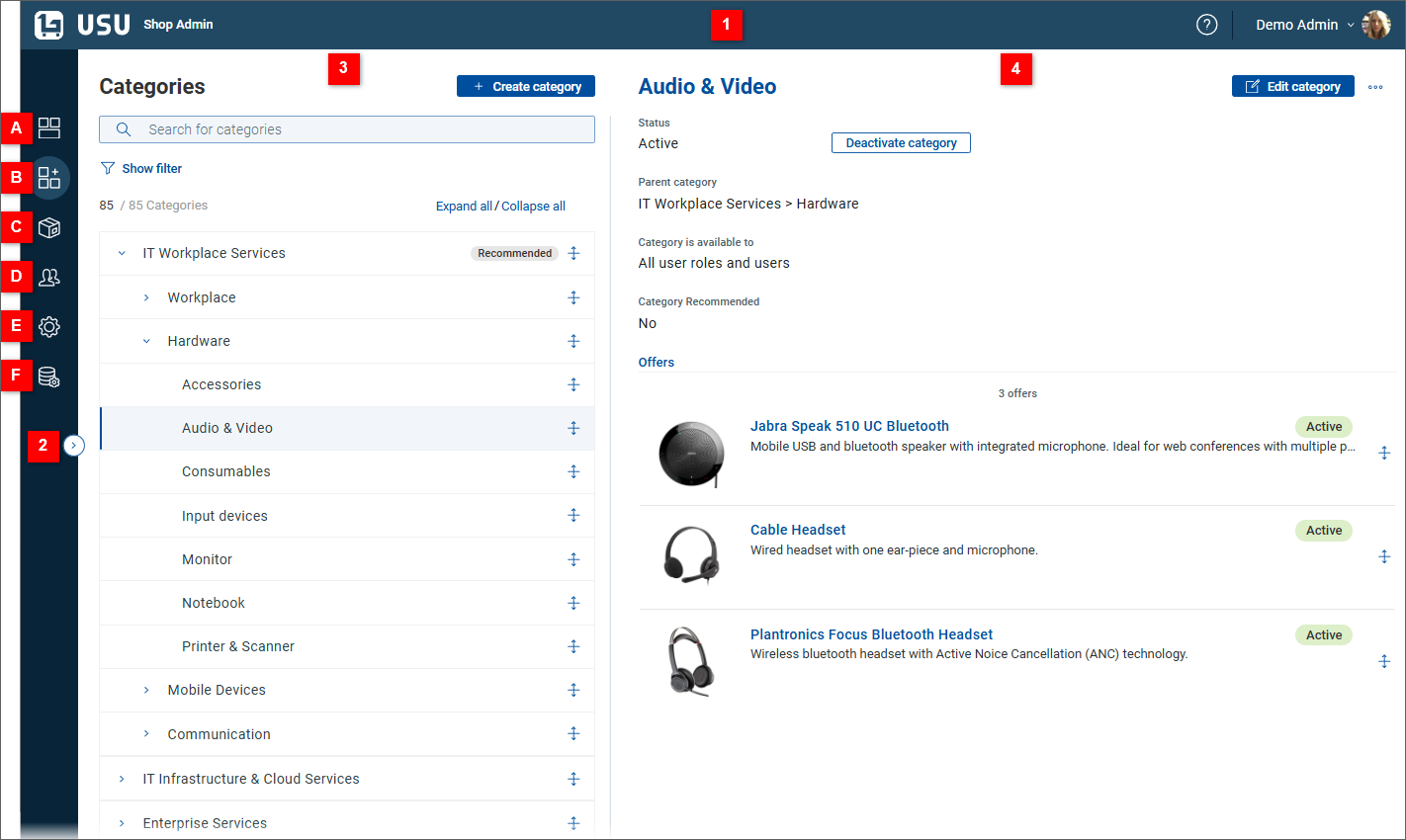The height and width of the screenshot is (840, 1406).
Task: Expand IT Infrastructure & Cloud Services
Action: 122,779
